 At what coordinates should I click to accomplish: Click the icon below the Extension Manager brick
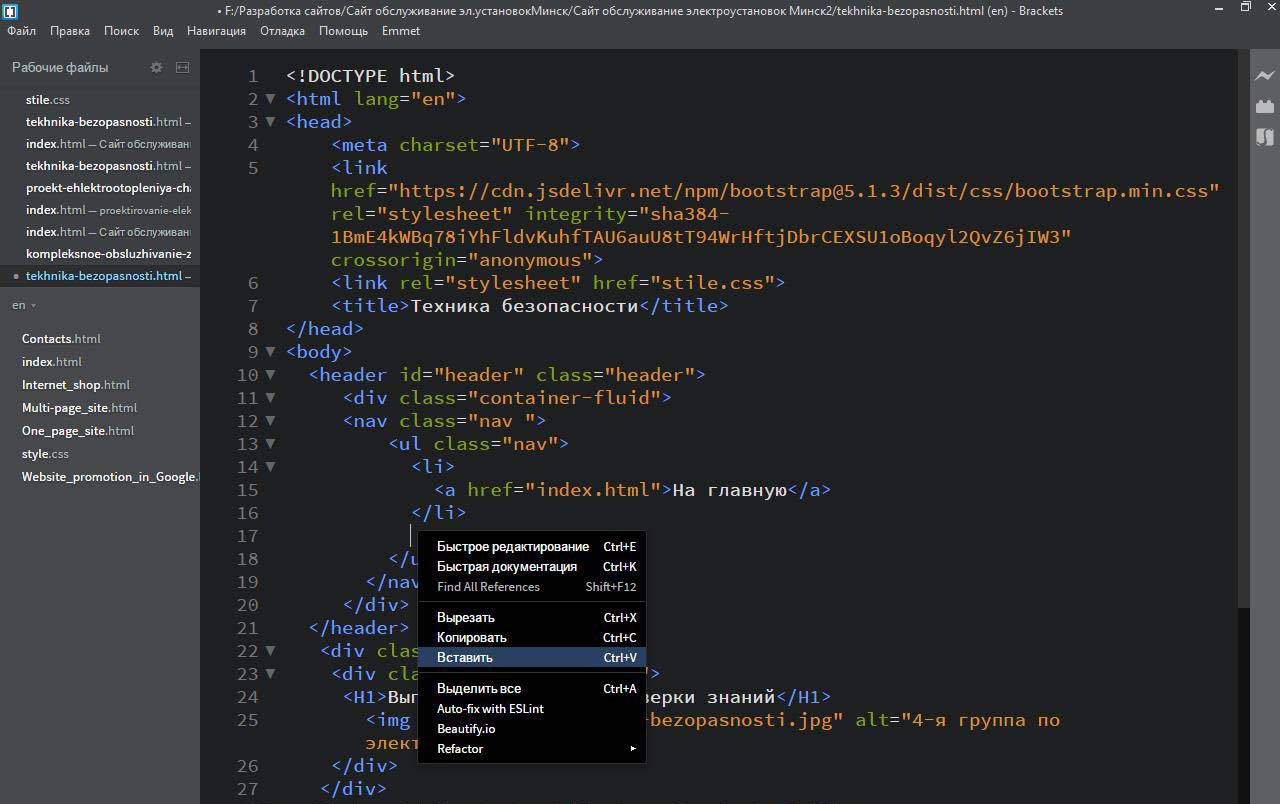(1265, 137)
